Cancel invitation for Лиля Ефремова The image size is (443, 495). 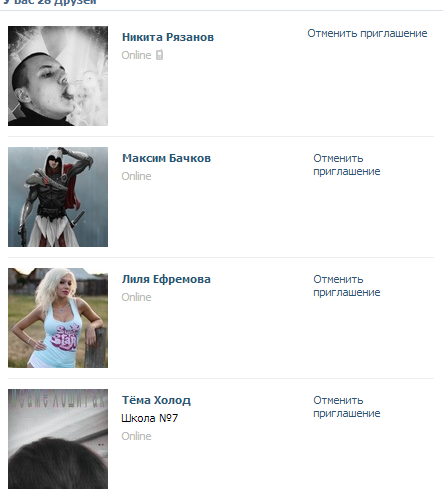pyautogui.click(x=347, y=286)
